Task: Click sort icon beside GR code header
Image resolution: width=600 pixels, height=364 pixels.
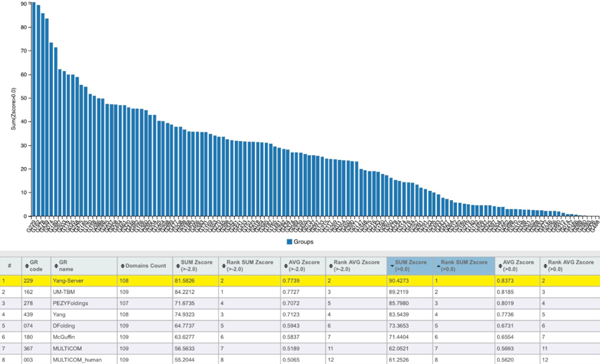Action: 27,266
